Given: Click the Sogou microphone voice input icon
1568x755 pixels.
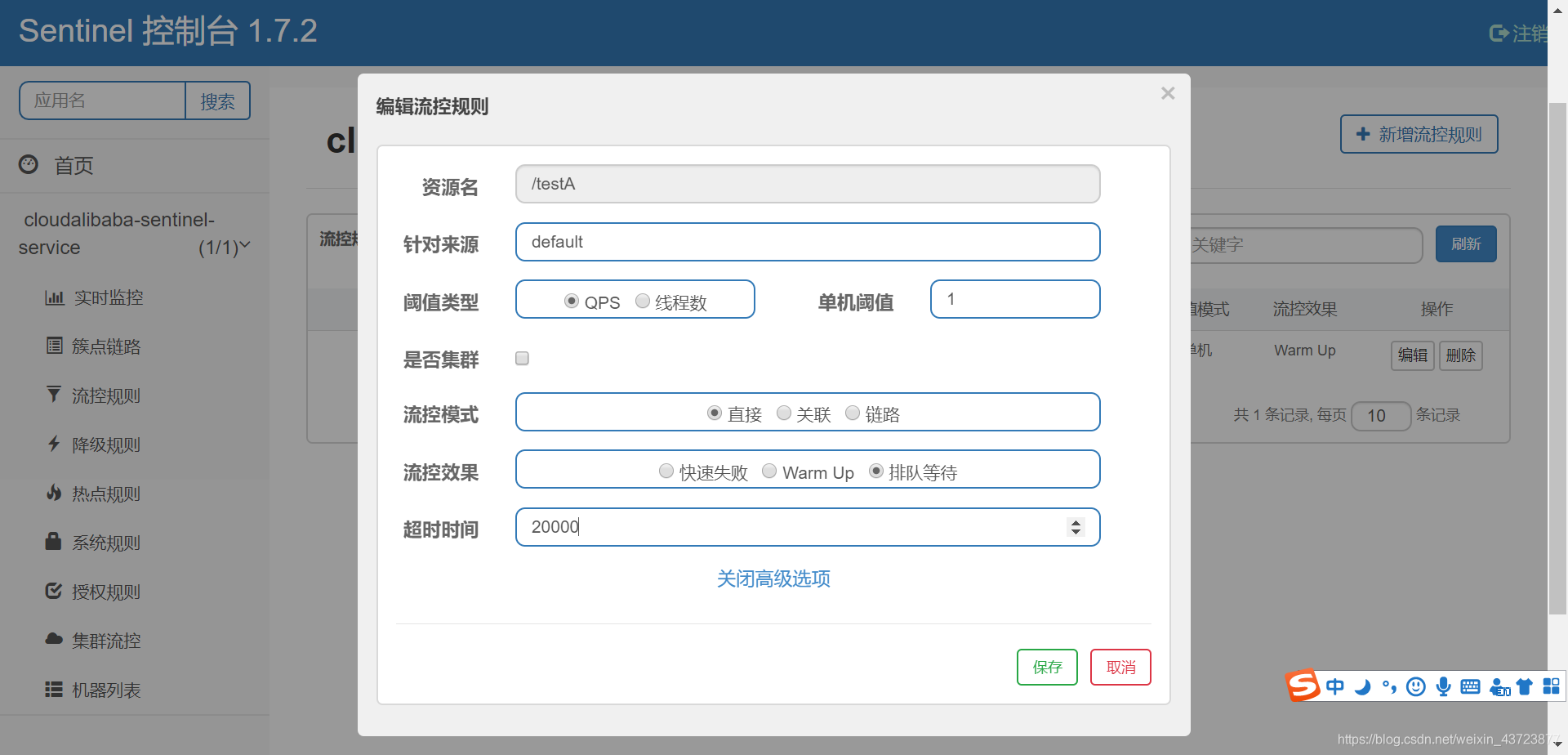Looking at the screenshot, I should [x=1444, y=686].
